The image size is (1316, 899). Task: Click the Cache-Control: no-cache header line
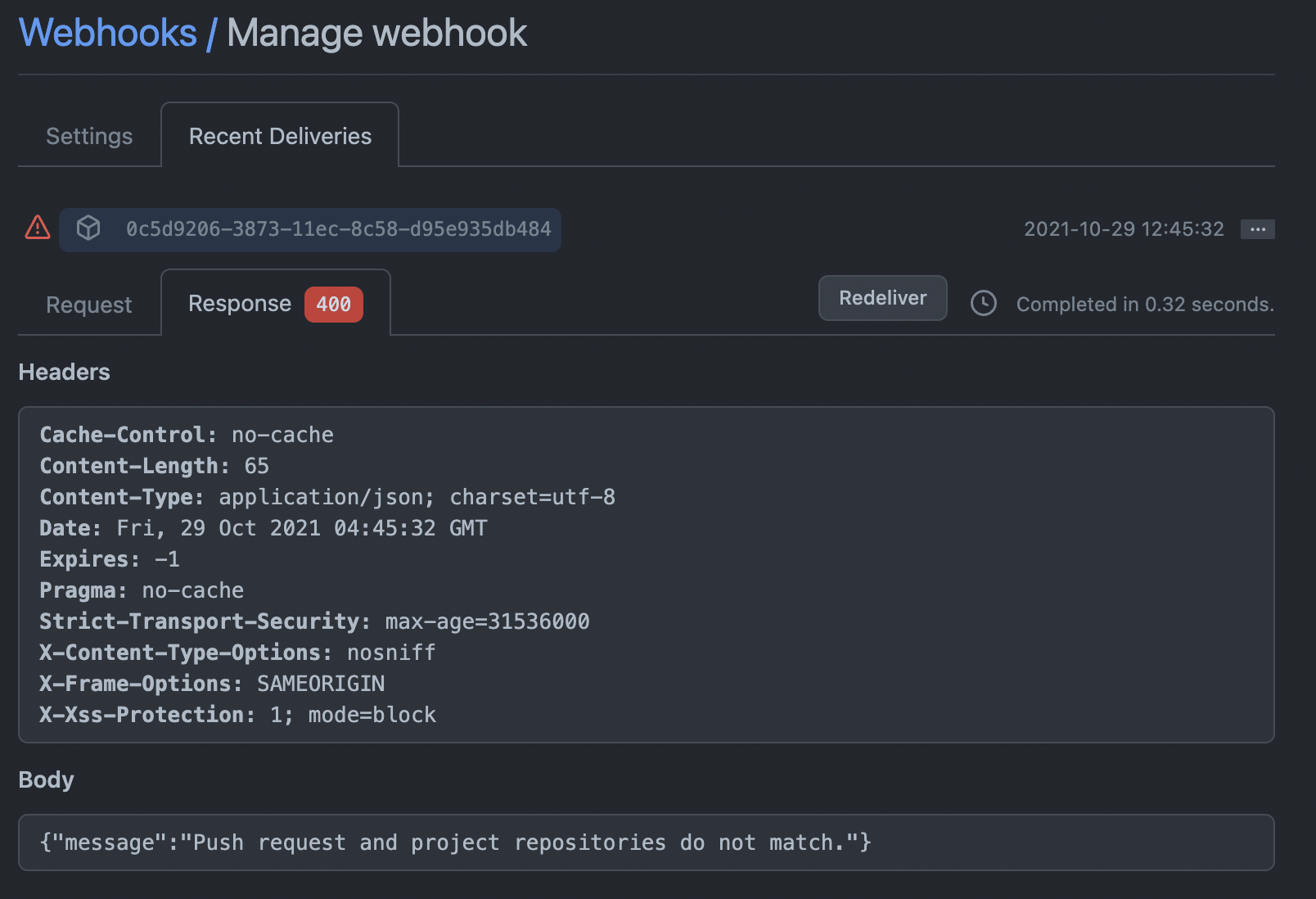coord(187,435)
